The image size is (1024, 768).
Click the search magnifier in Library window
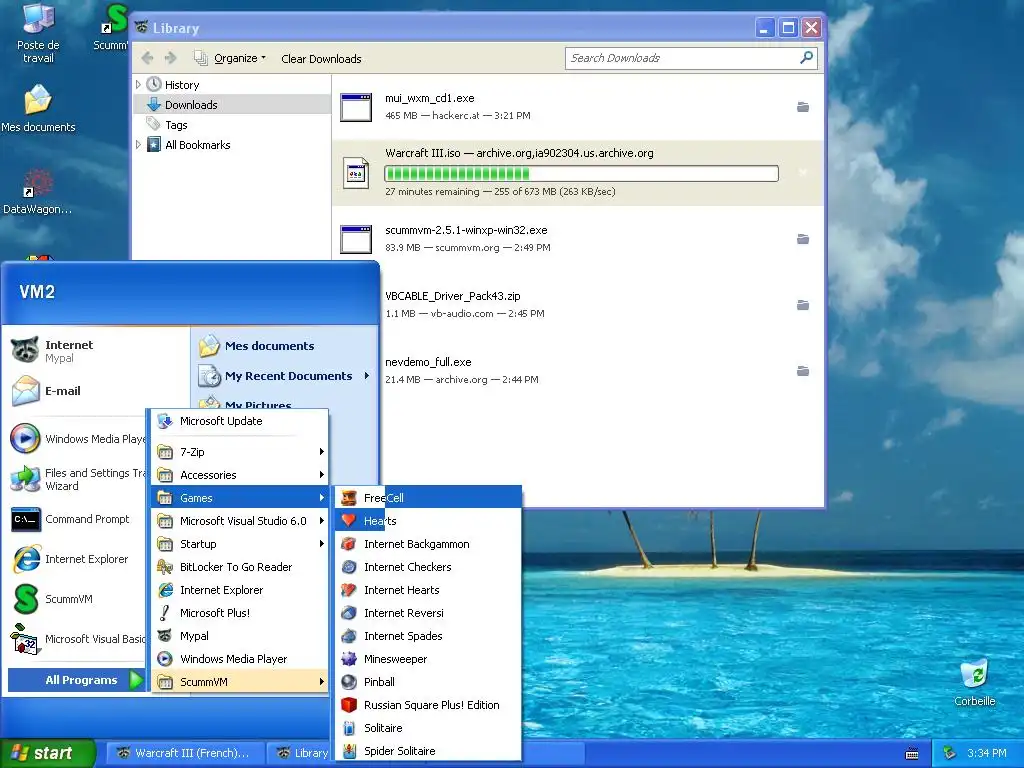807,57
